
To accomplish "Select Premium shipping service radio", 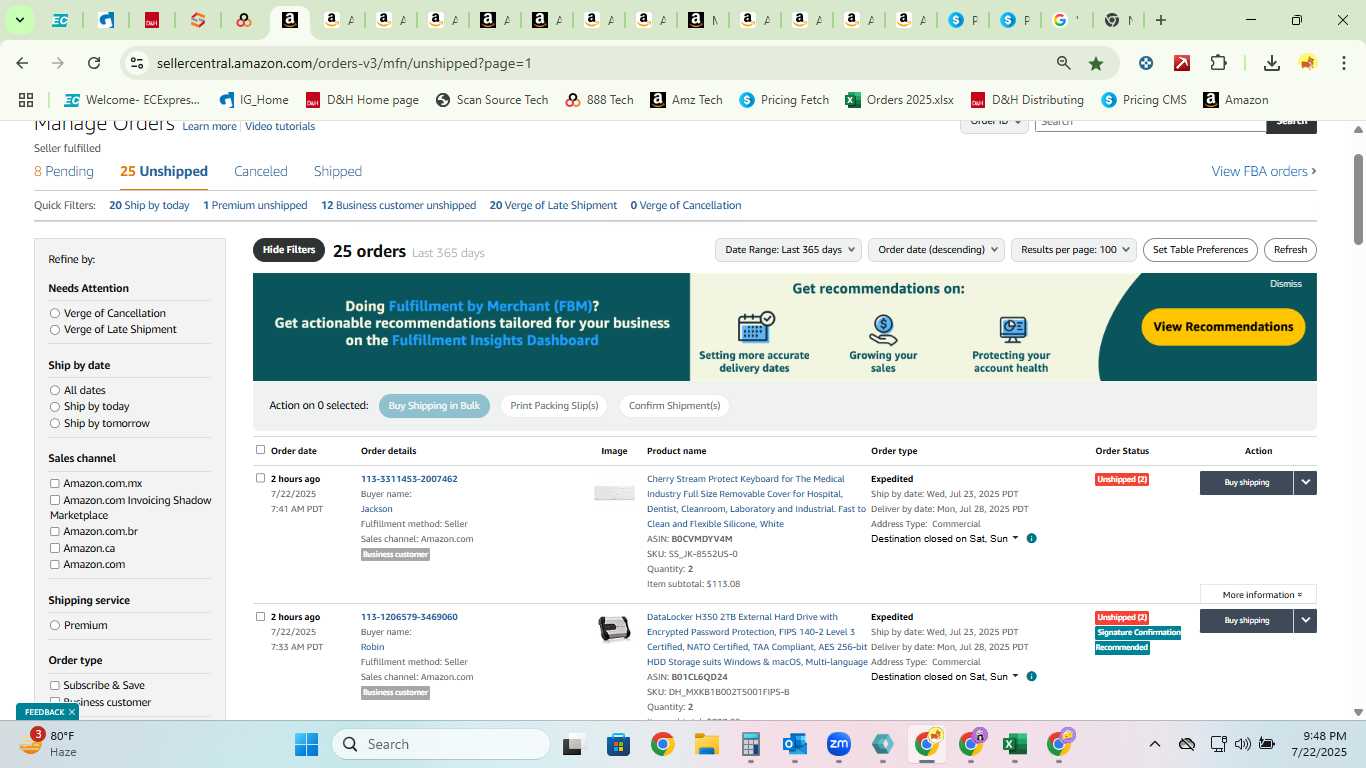I will [x=55, y=625].
